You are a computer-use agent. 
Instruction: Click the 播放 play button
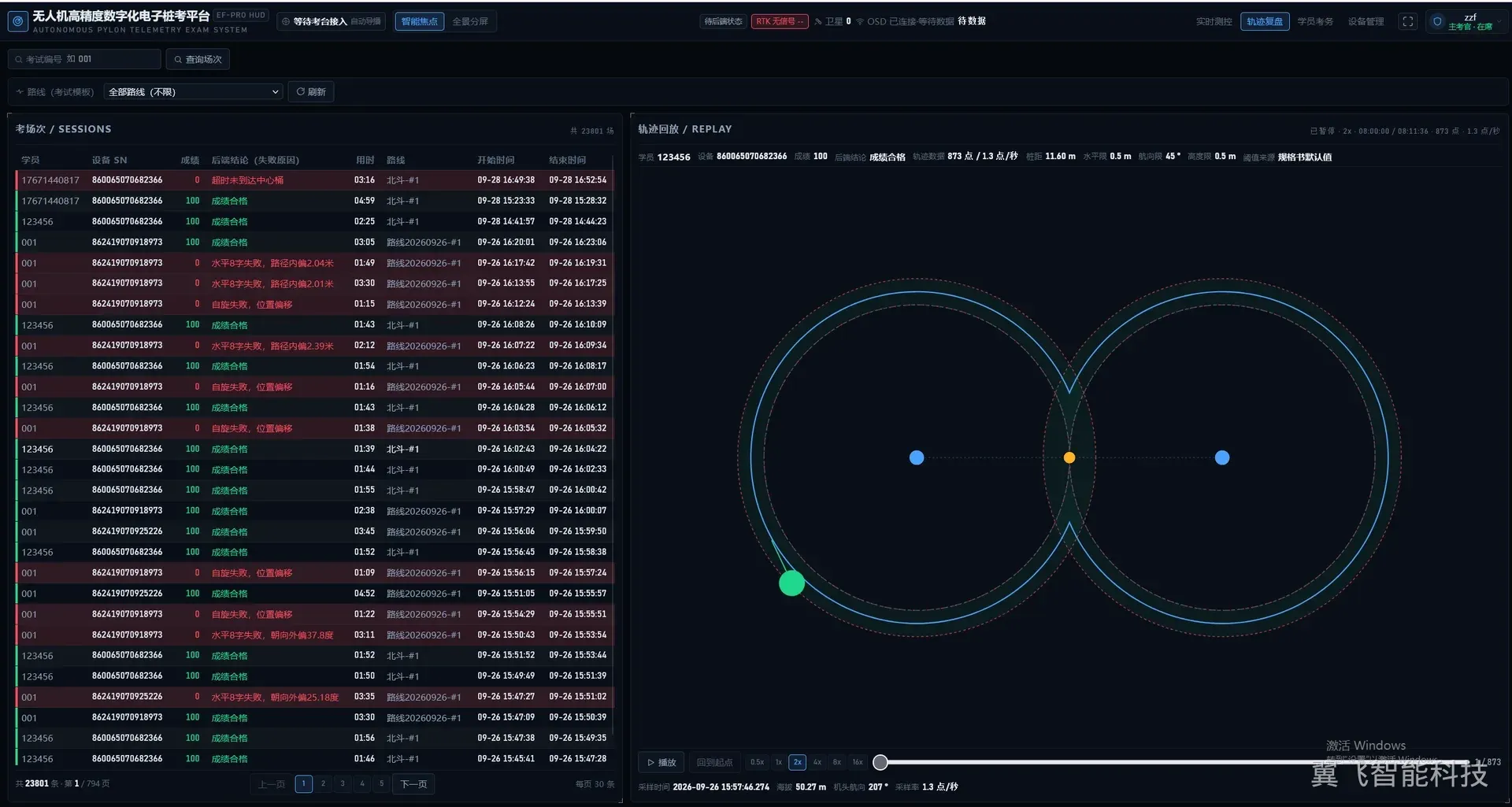click(x=661, y=762)
